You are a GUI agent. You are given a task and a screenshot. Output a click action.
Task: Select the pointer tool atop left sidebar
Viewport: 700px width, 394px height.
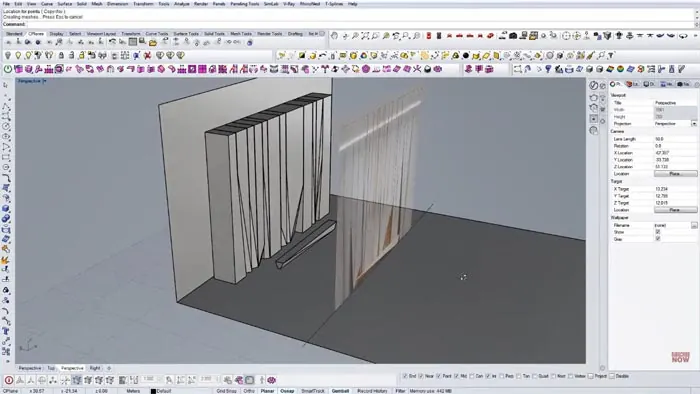5,85
